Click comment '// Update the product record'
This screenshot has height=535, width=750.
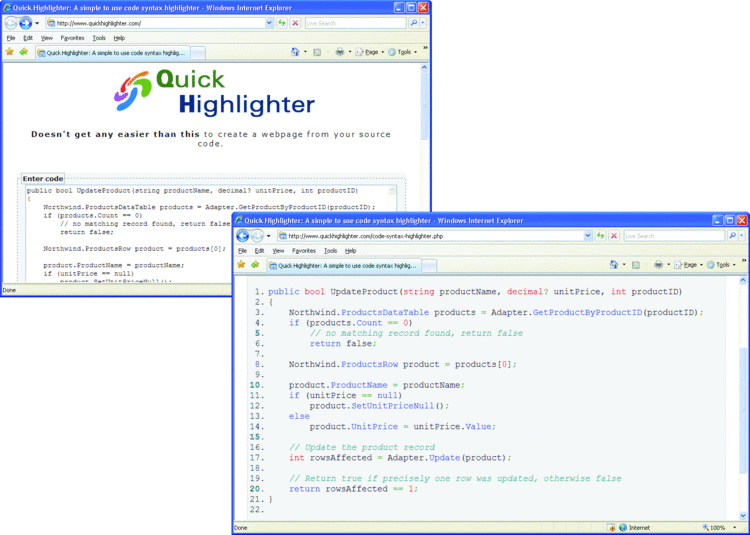(362, 447)
